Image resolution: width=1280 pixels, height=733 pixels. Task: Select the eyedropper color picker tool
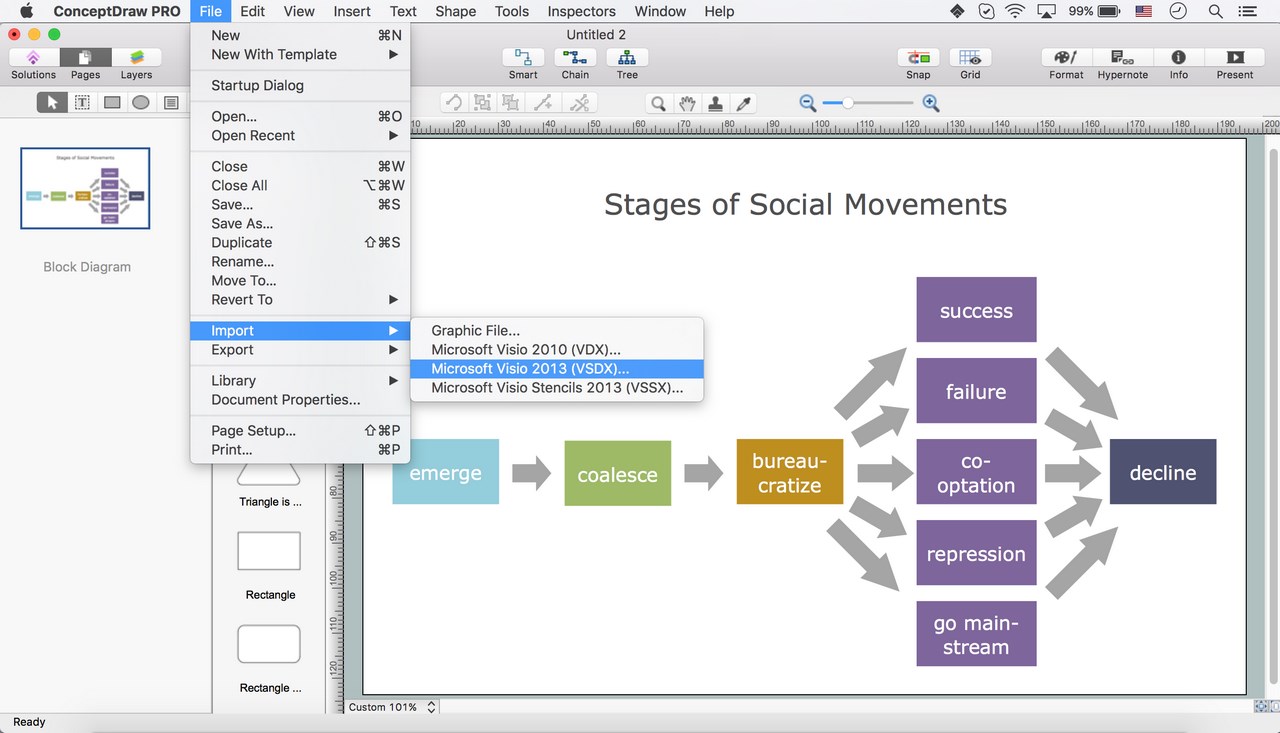[744, 102]
